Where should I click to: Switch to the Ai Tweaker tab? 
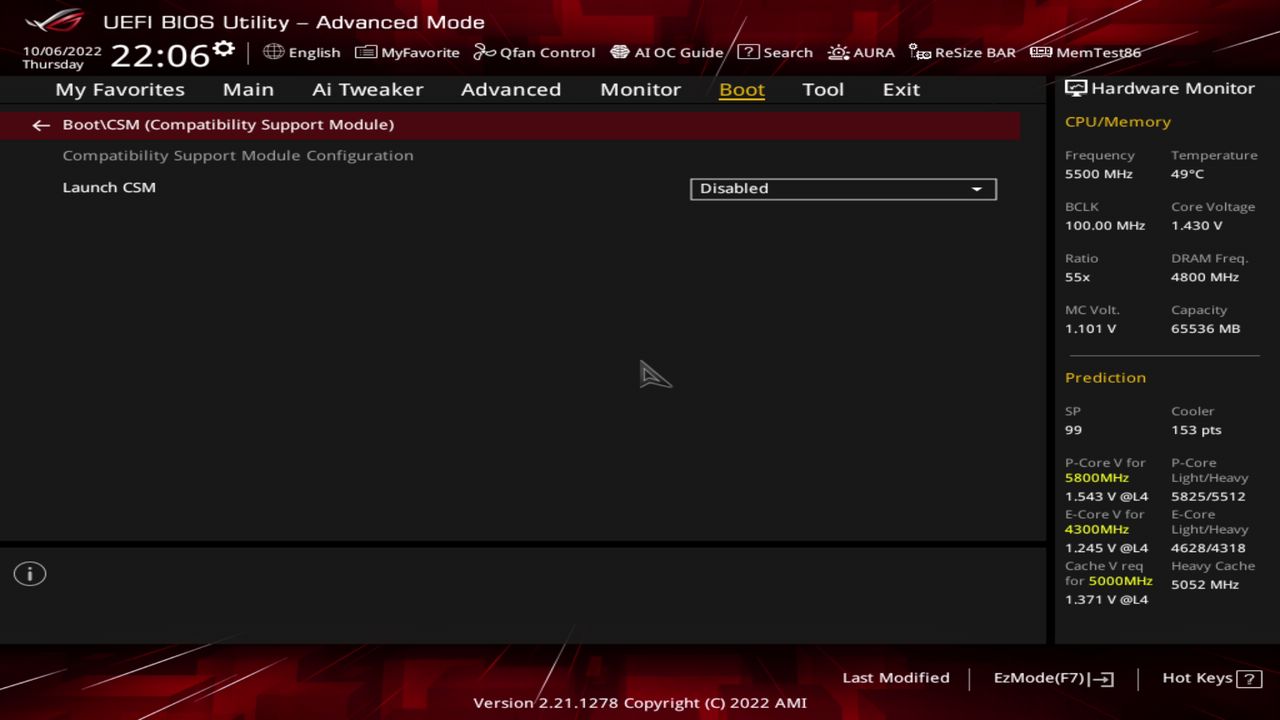tap(367, 89)
